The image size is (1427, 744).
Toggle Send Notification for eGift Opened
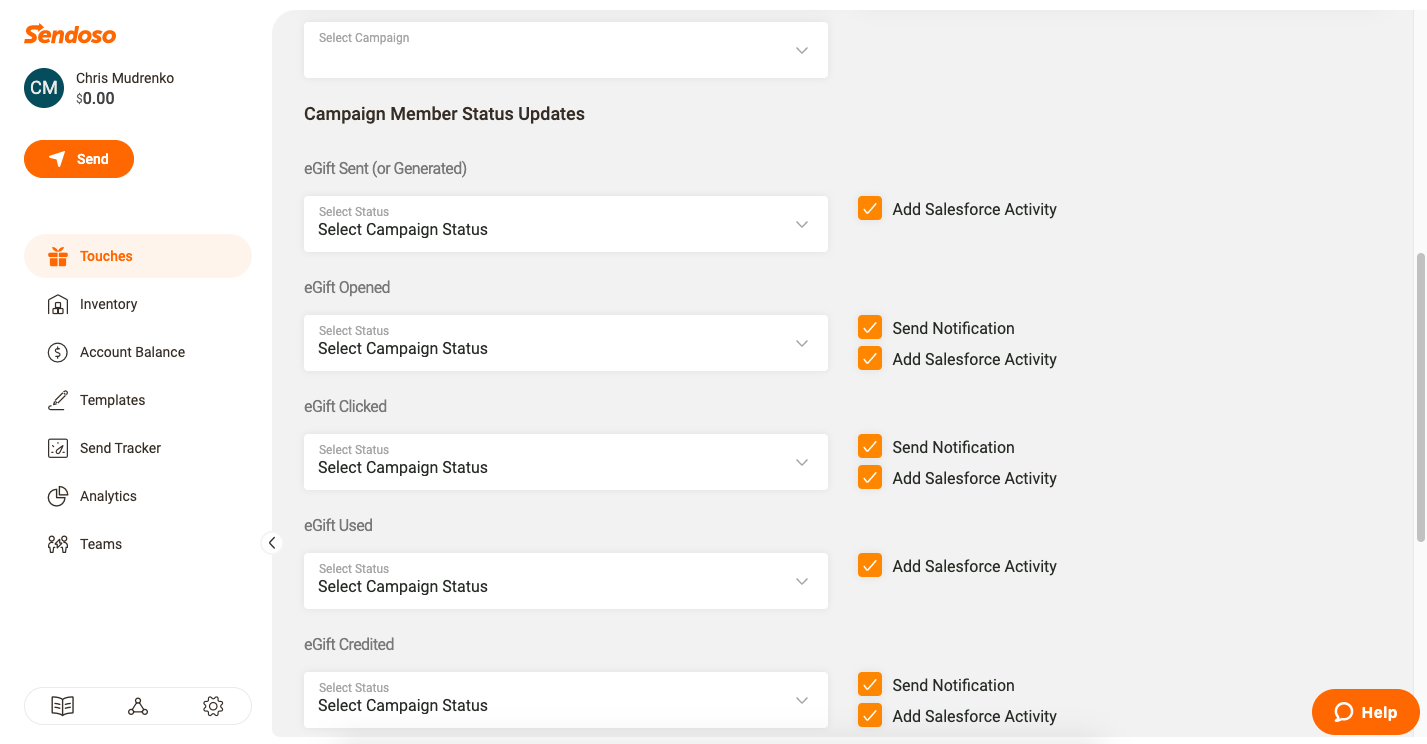click(x=870, y=328)
